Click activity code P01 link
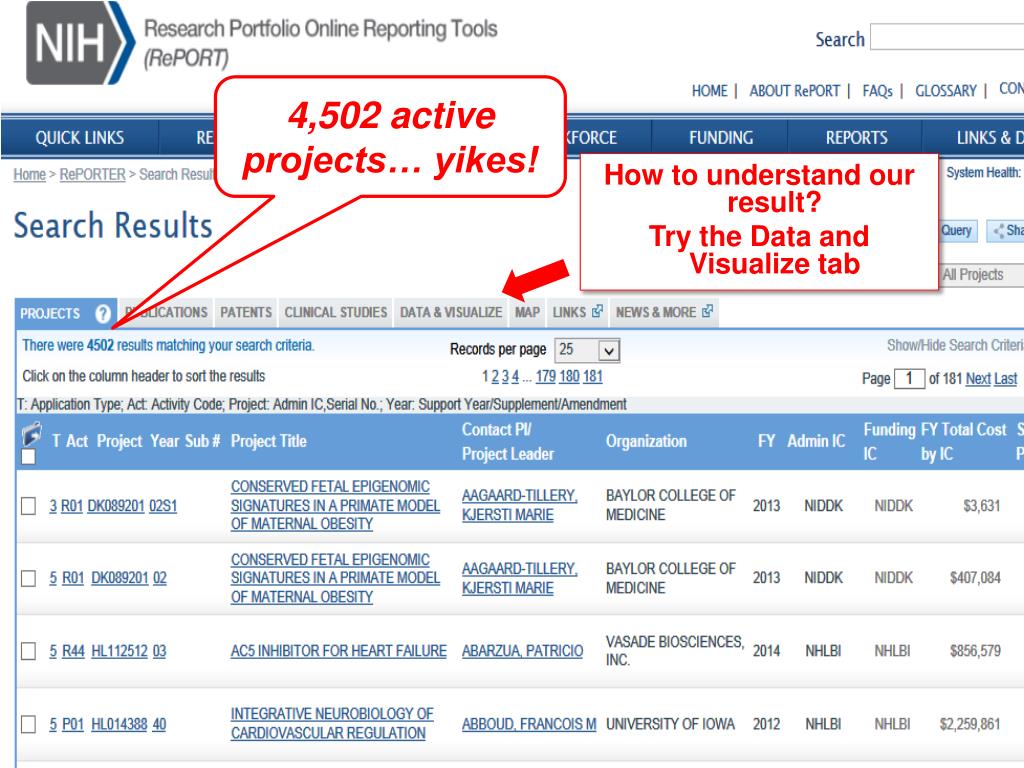1024x768 pixels. 73,724
